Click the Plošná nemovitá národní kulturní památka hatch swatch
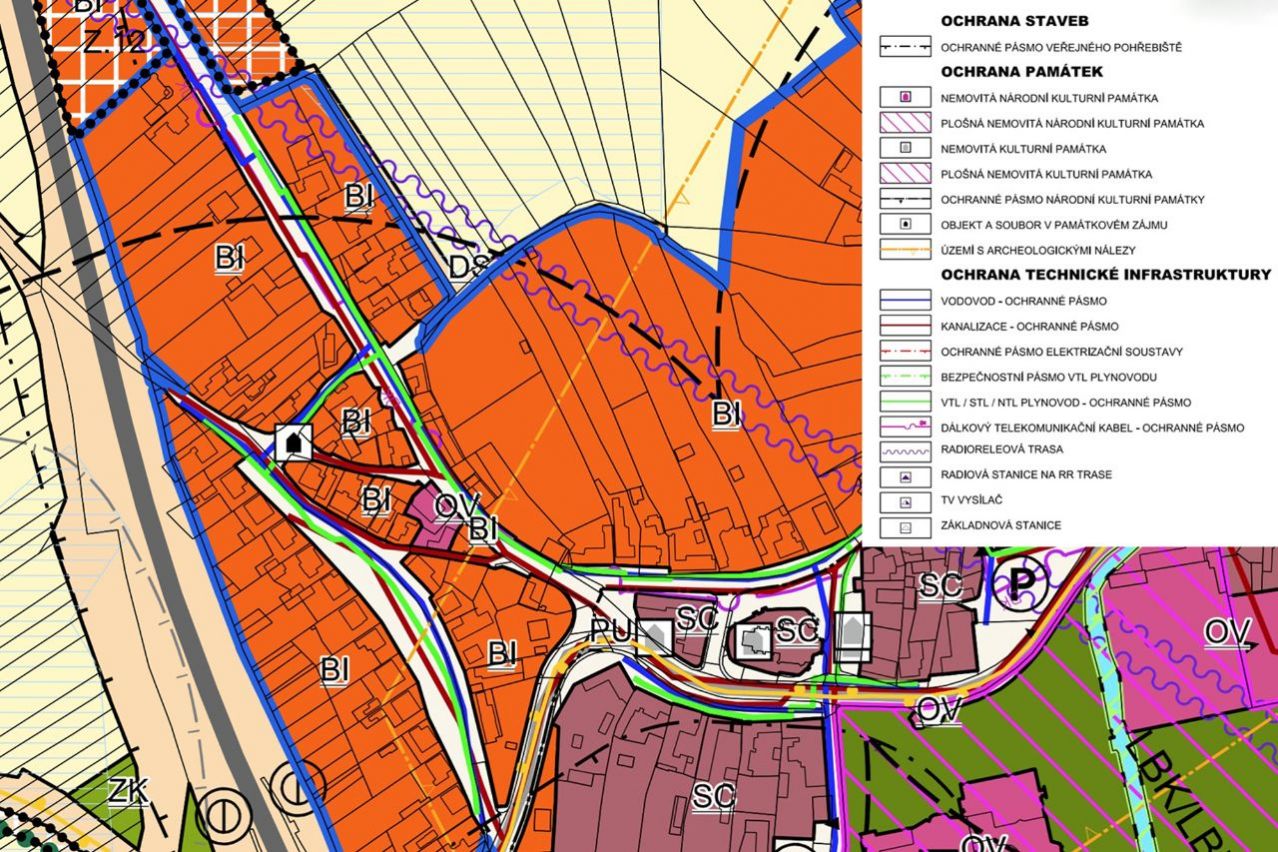Screen dimensions: 1278x852 pos(905,123)
